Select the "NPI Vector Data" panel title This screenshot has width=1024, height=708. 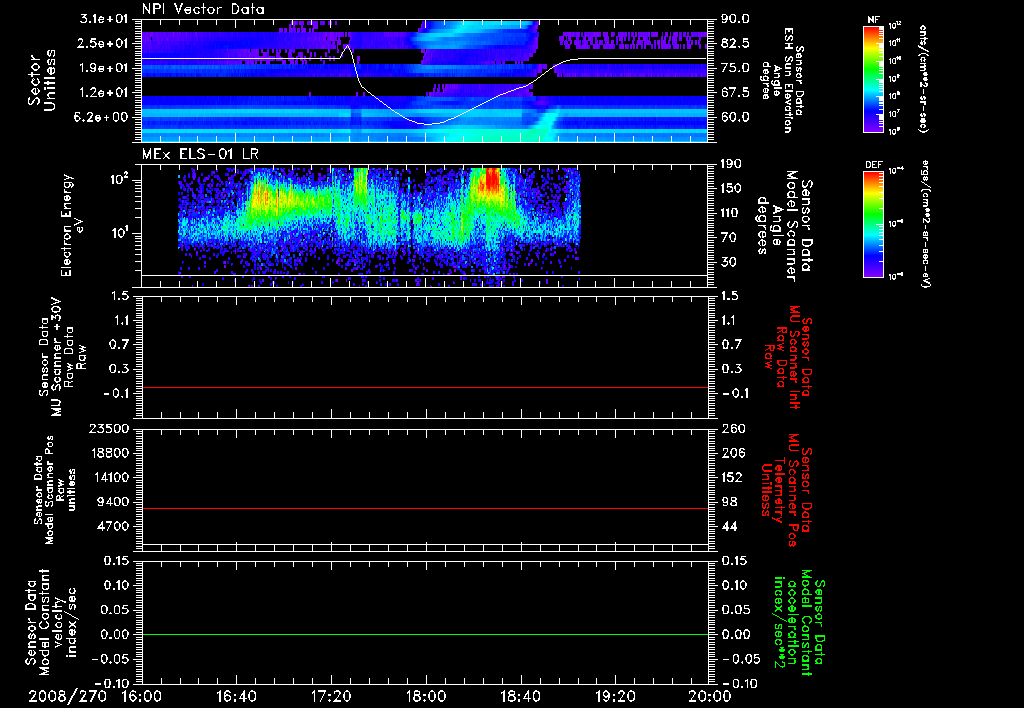click(203, 9)
